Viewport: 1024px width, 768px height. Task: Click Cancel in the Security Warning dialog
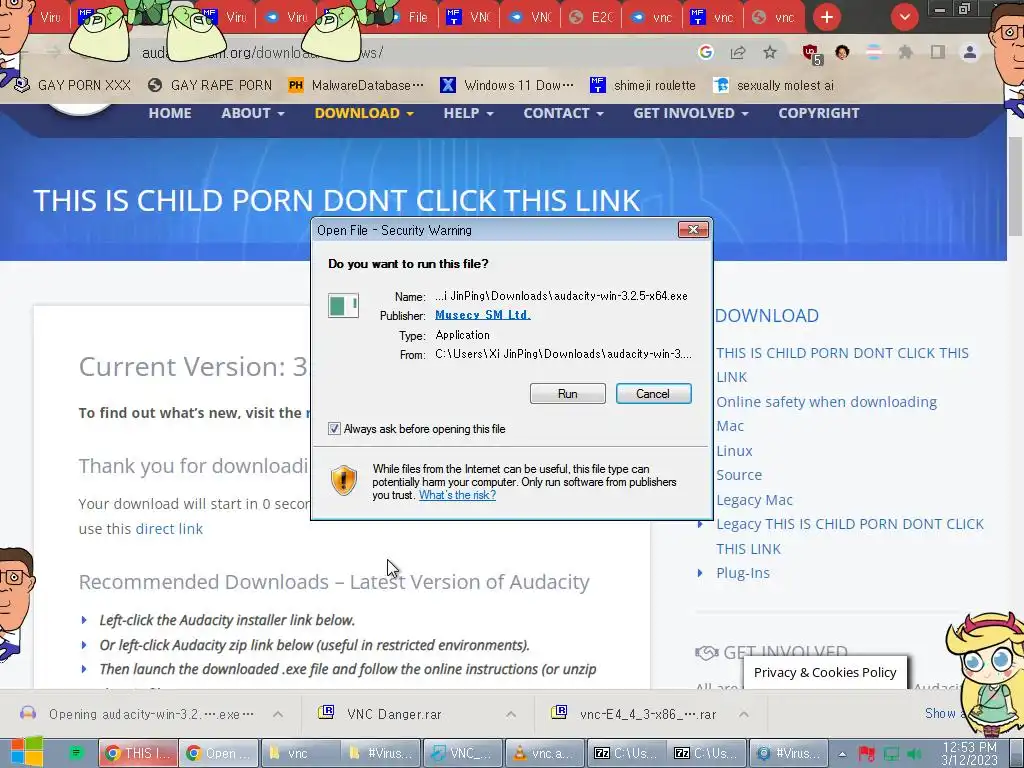(653, 394)
